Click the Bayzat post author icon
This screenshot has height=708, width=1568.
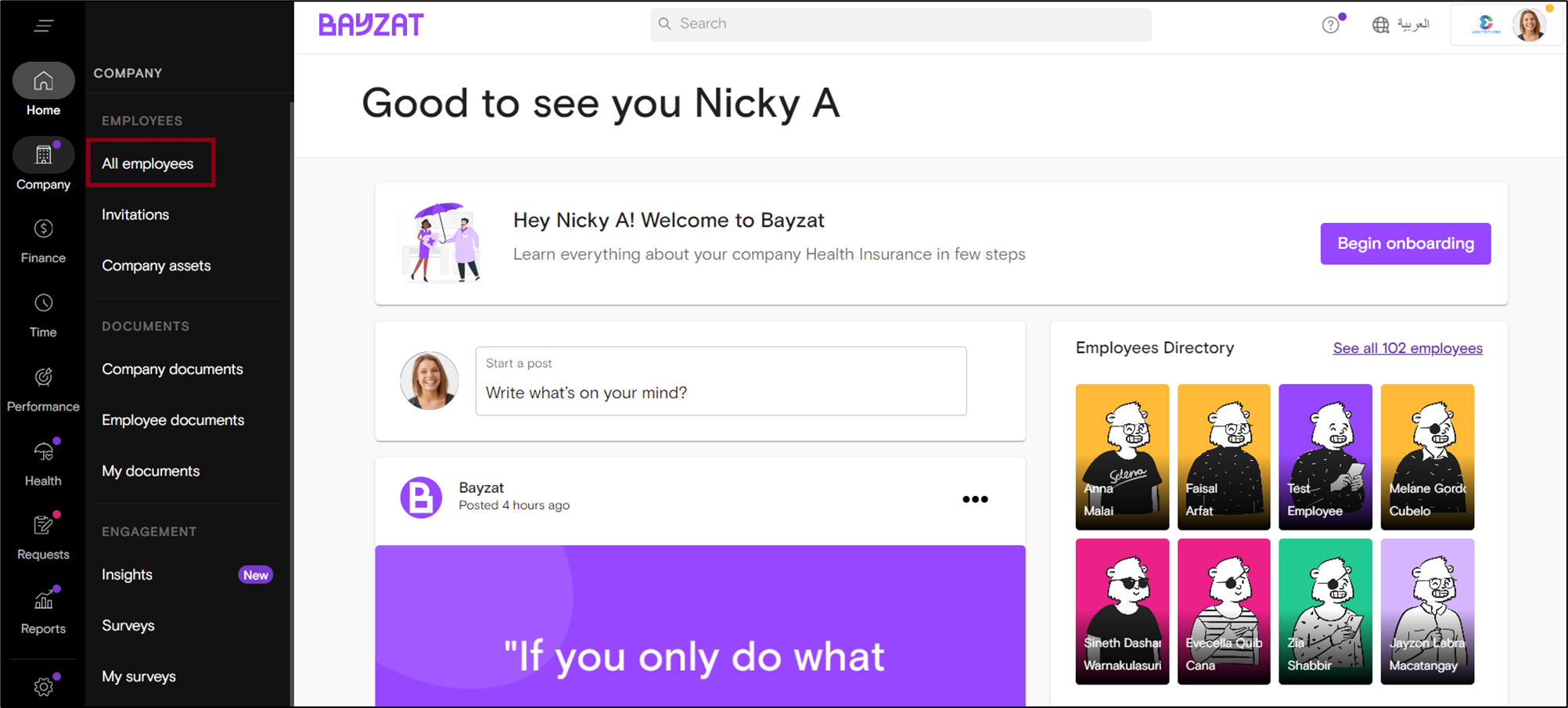(x=421, y=497)
